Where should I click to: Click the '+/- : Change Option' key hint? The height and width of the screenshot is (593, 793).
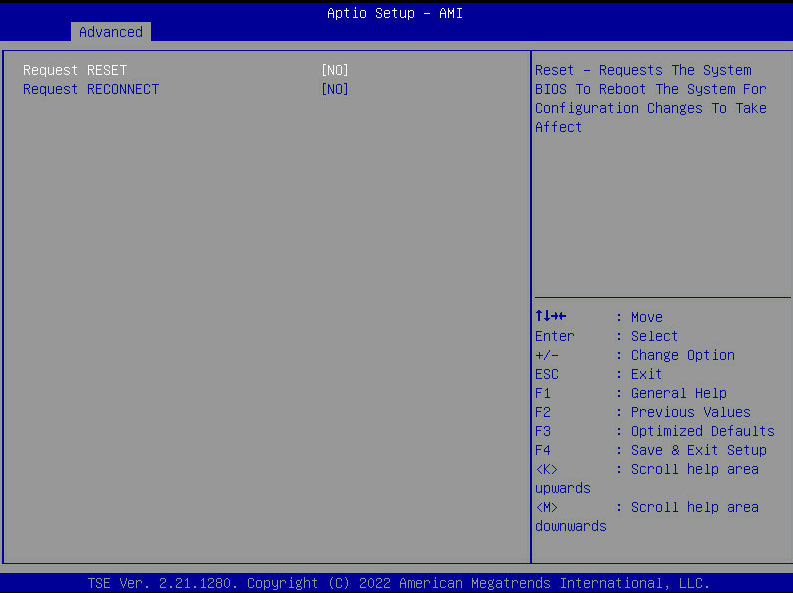[635, 355]
